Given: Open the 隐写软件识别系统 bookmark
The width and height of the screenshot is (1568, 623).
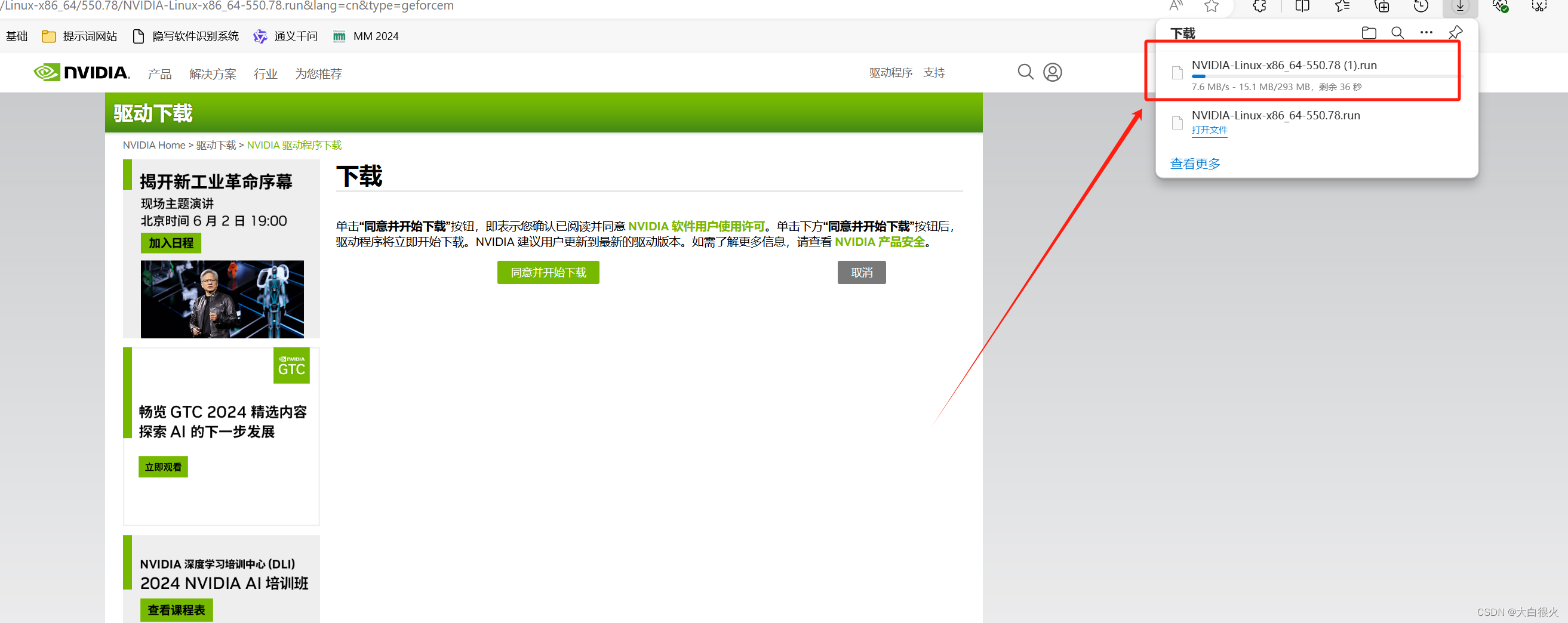Looking at the screenshot, I should [x=186, y=36].
